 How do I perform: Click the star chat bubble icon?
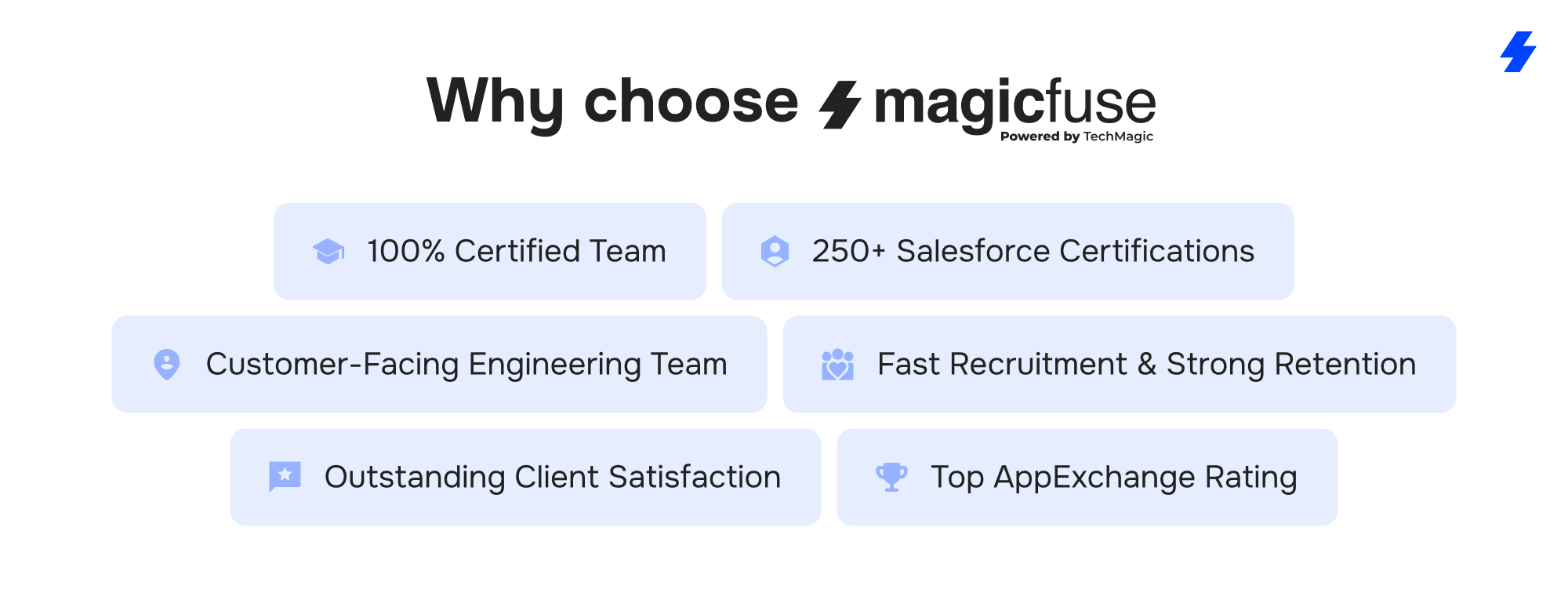point(285,477)
